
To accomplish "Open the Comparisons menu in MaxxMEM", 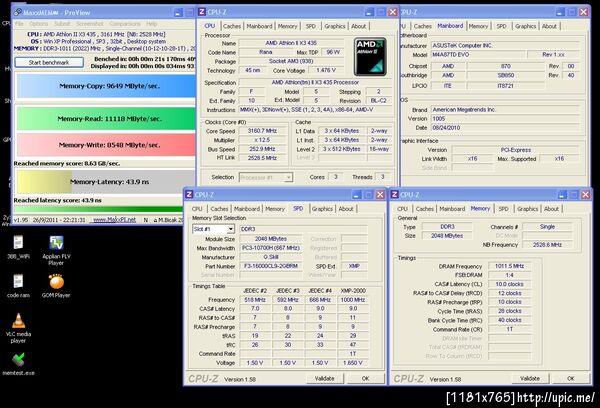I will [125, 24].
